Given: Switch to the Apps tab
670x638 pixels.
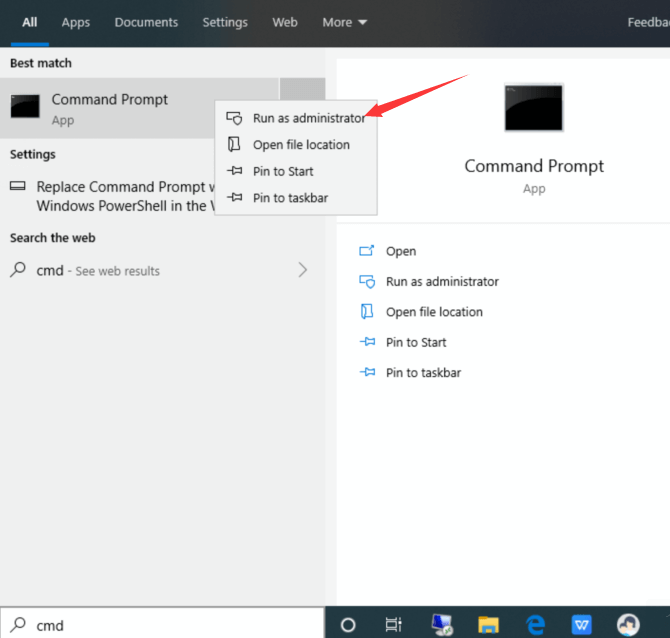Looking at the screenshot, I should (76, 22).
